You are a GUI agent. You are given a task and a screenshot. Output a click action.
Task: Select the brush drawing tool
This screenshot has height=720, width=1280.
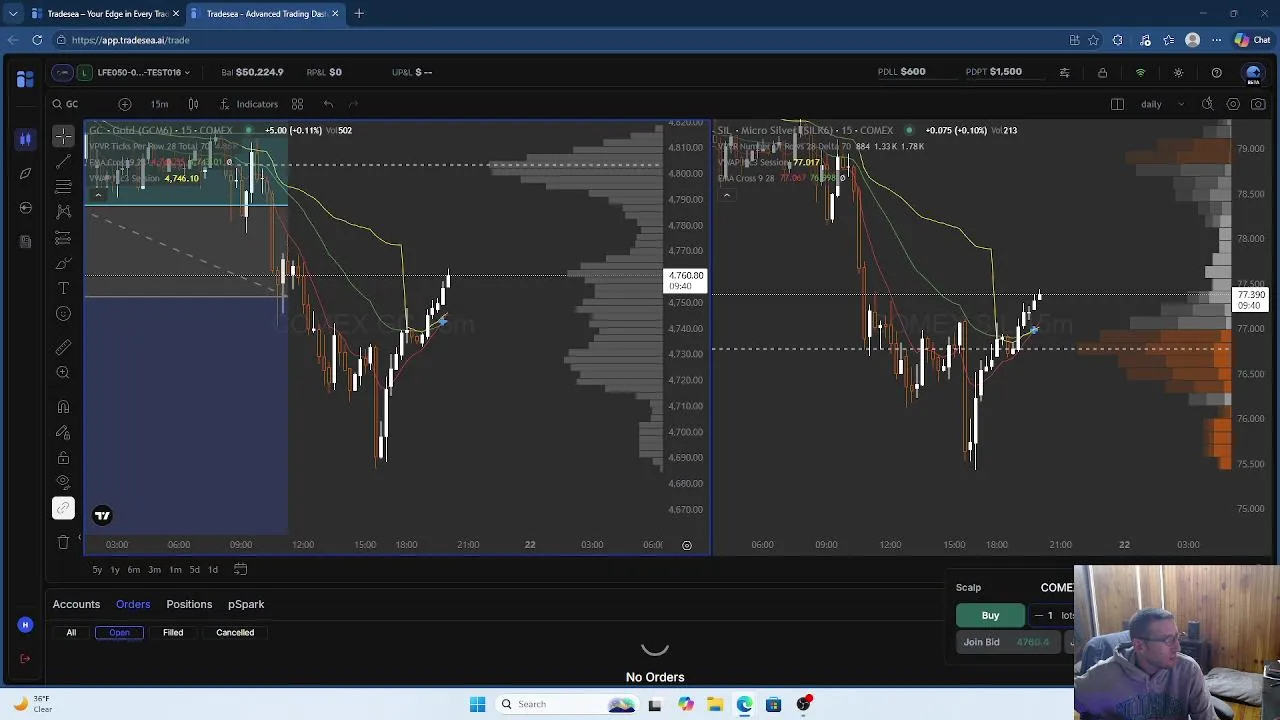63,263
